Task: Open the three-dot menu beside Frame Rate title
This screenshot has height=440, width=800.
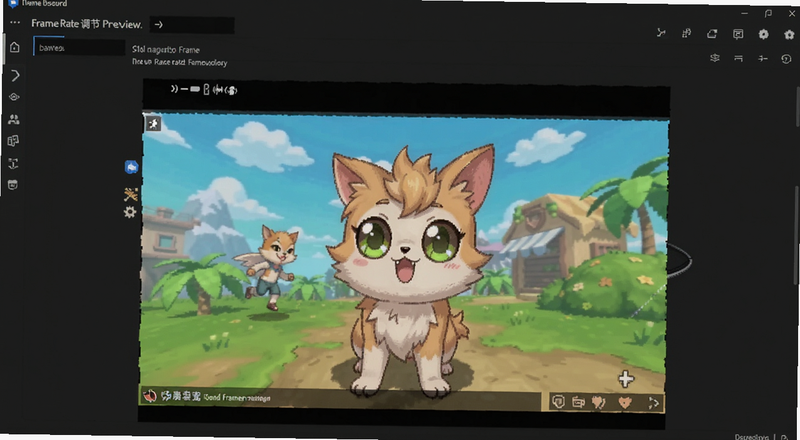Action: click(x=15, y=22)
